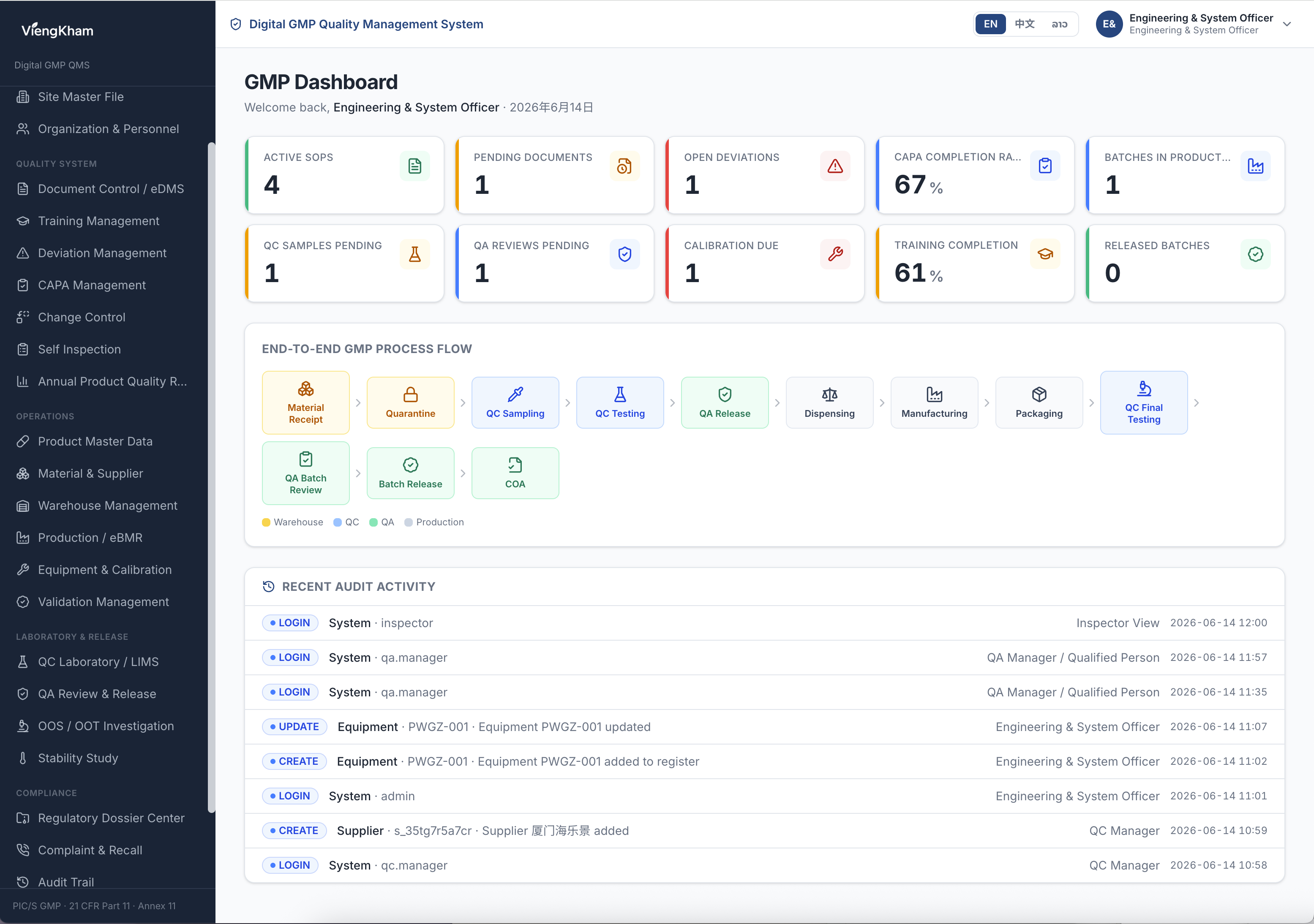Expand the user profile dropdown chevron
The width and height of the screenshot is (1314, 924).
[x=1287, y=24]
